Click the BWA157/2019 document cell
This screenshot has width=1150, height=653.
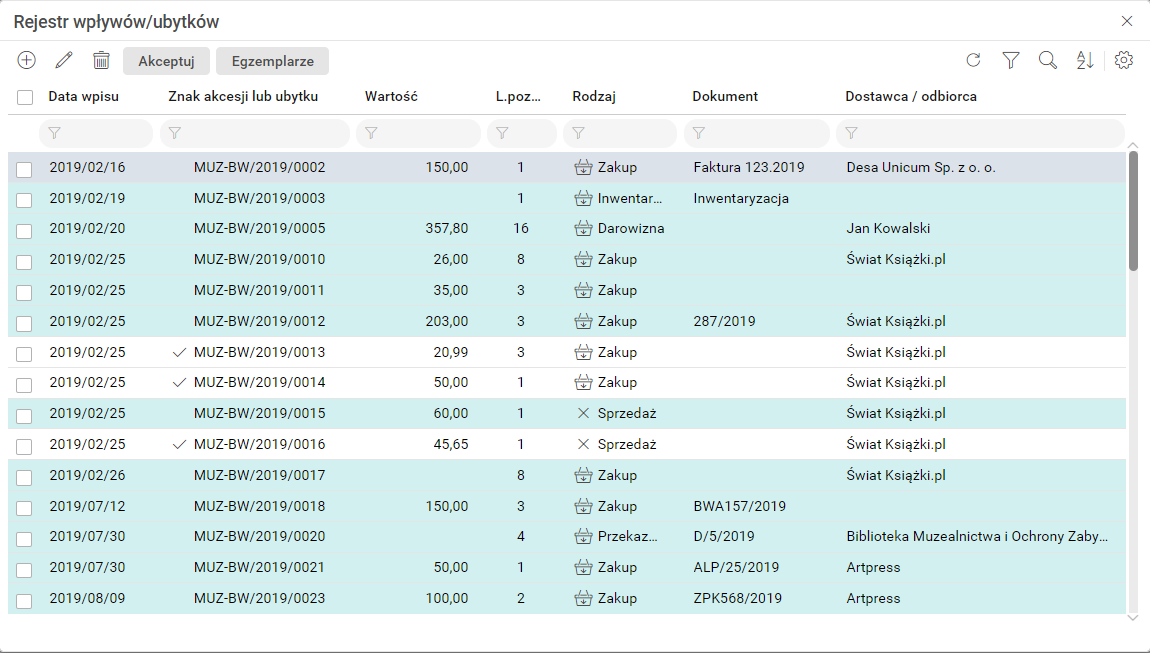point(739,506)
